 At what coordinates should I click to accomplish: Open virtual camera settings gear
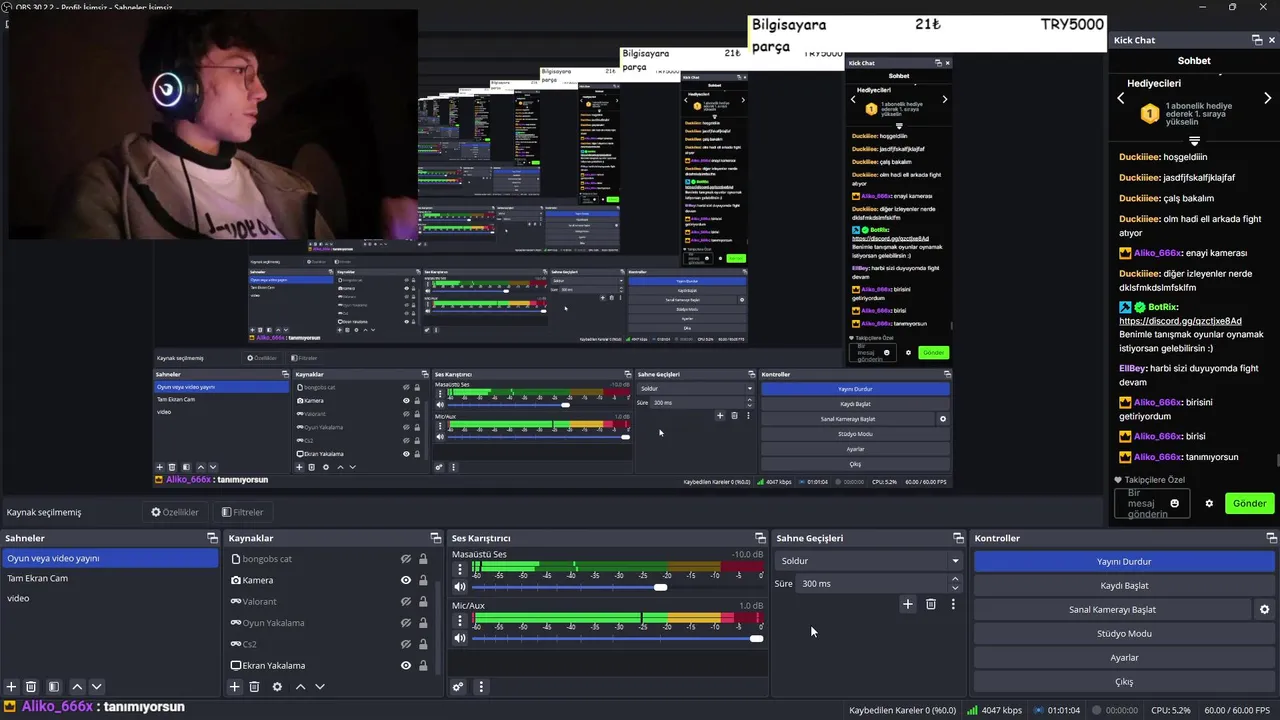(x=1264, y=609)
